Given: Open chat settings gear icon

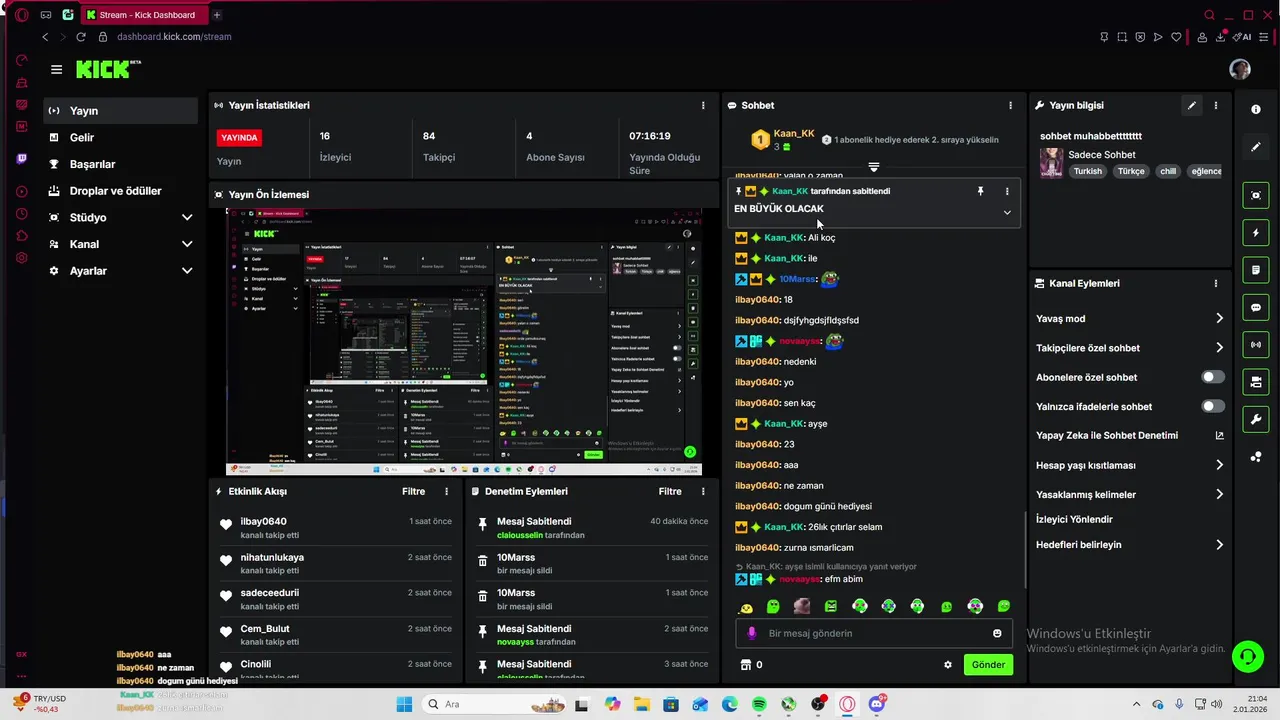Looking at the screenshot, I should click(x=948, y=665).
